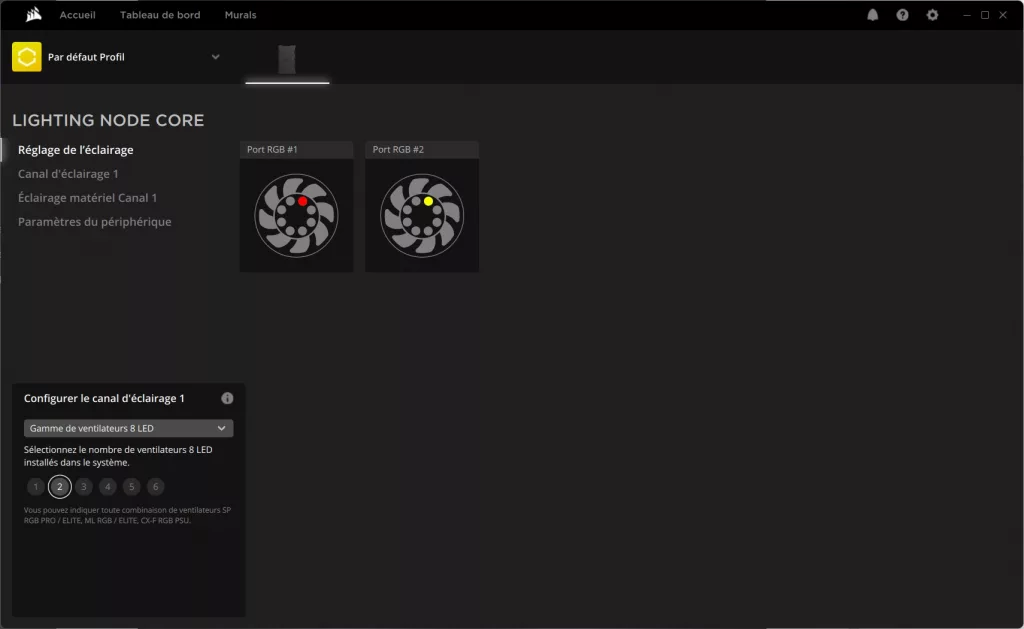
Task: Set fan count to 6
Action: point(155,487)
